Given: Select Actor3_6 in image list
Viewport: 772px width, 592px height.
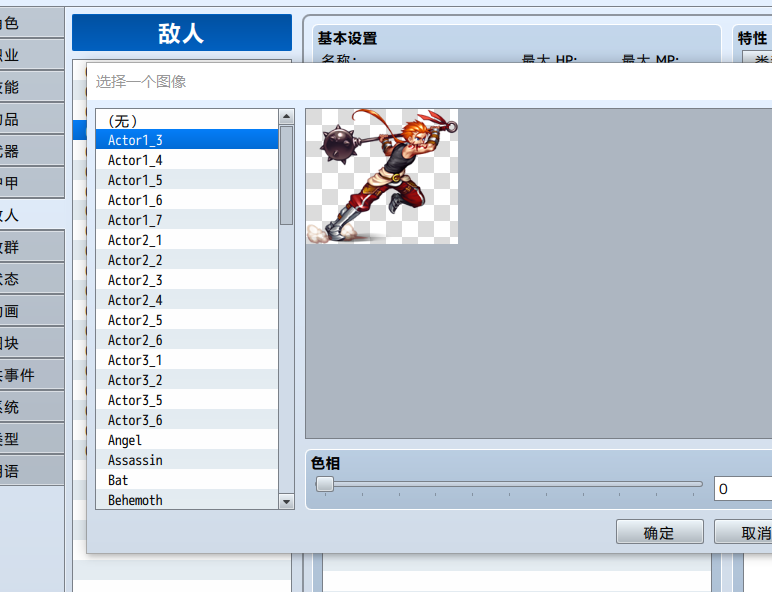Looking at the screenshot, I should [187, 420].
